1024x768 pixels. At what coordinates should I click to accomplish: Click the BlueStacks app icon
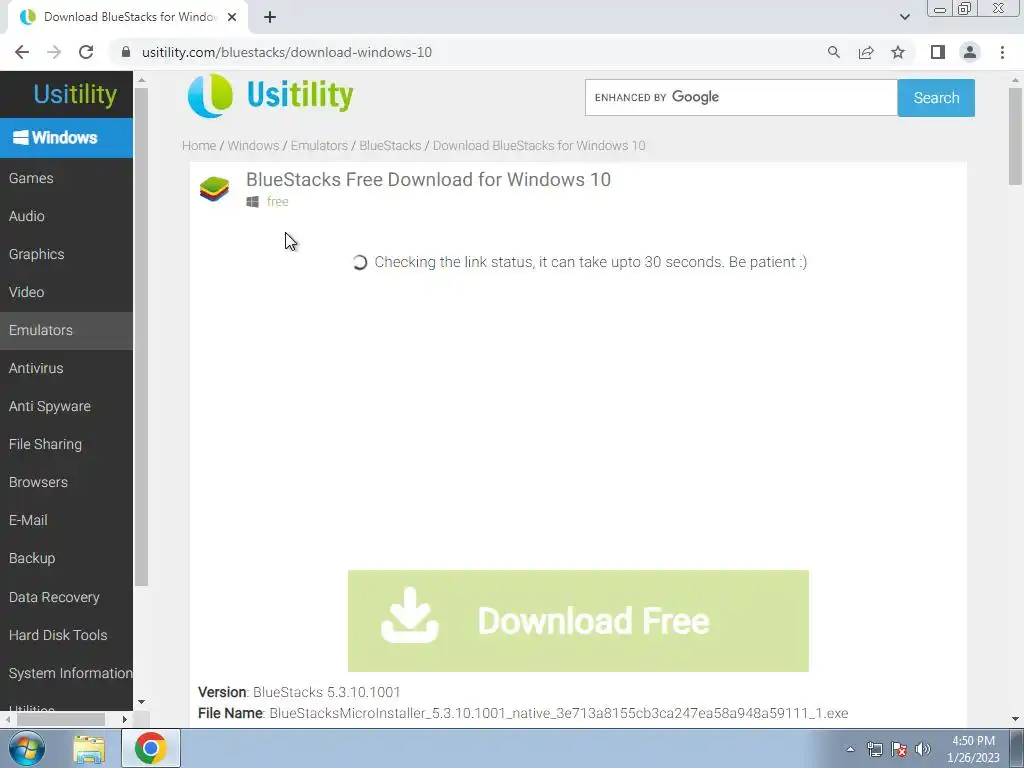214,189
